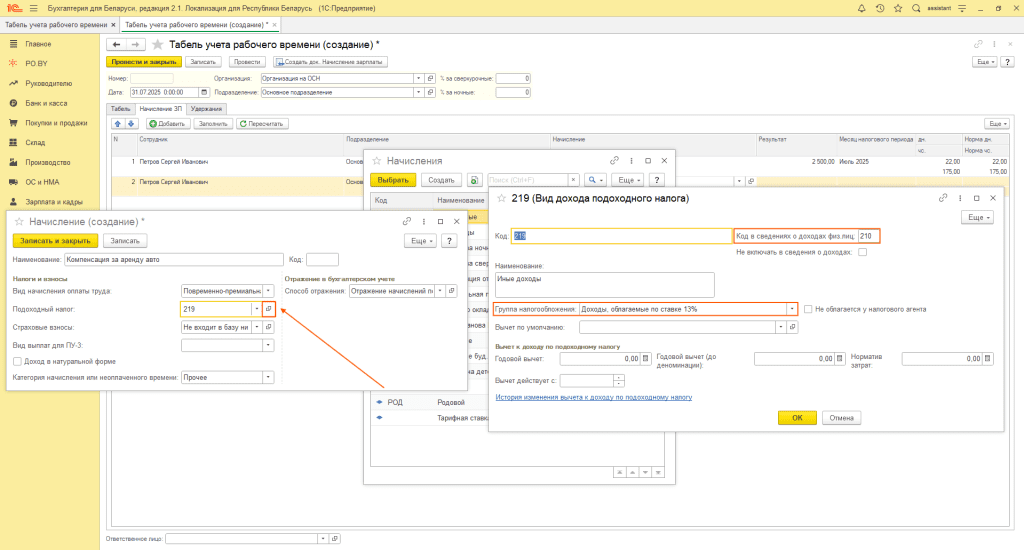Toggle Не облагается у налогового агента
Image resolution: width=1024 pixels, height=550 pixels.
pos(808,309)
